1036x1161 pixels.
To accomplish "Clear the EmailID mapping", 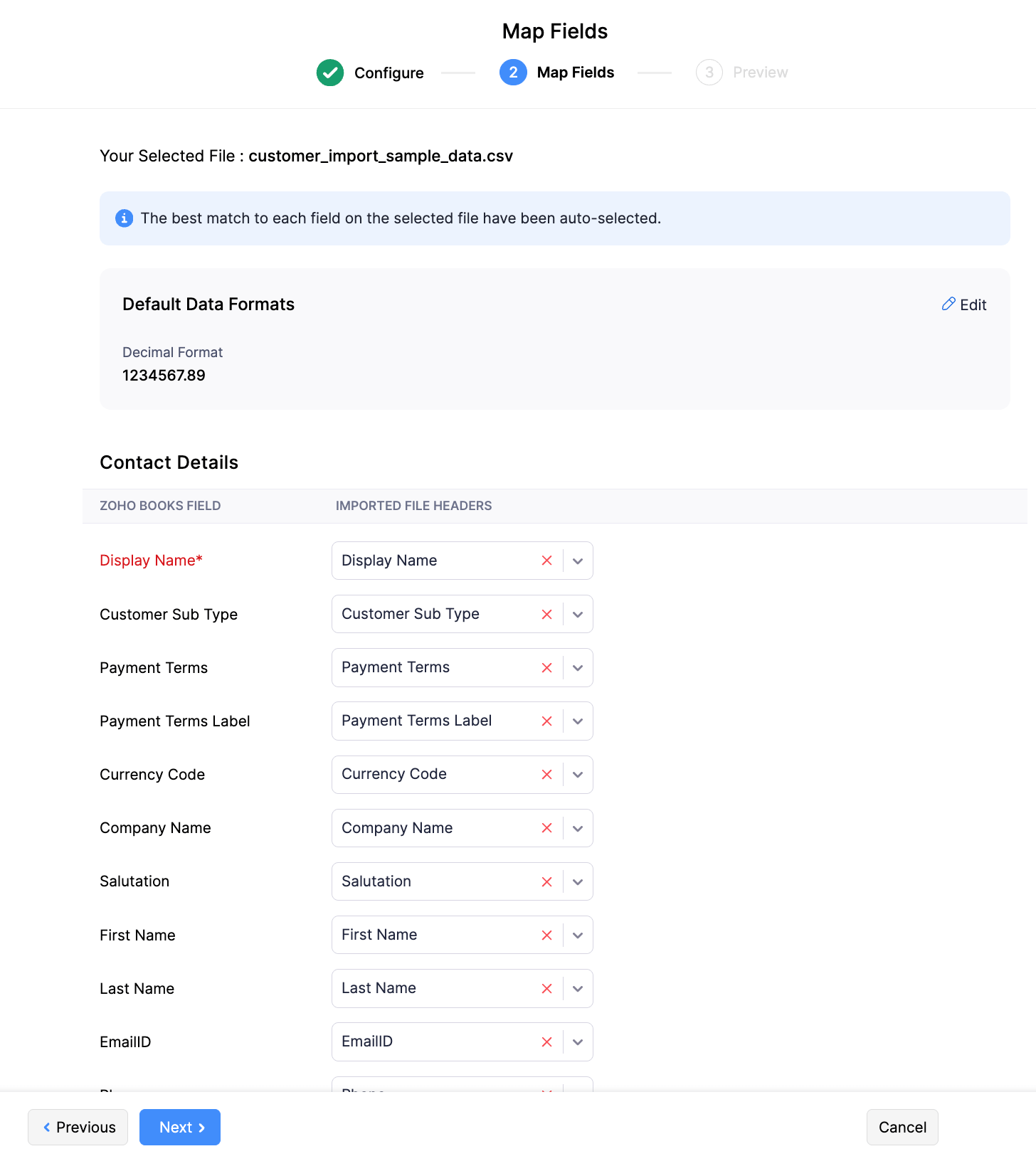I will 546,1042.
